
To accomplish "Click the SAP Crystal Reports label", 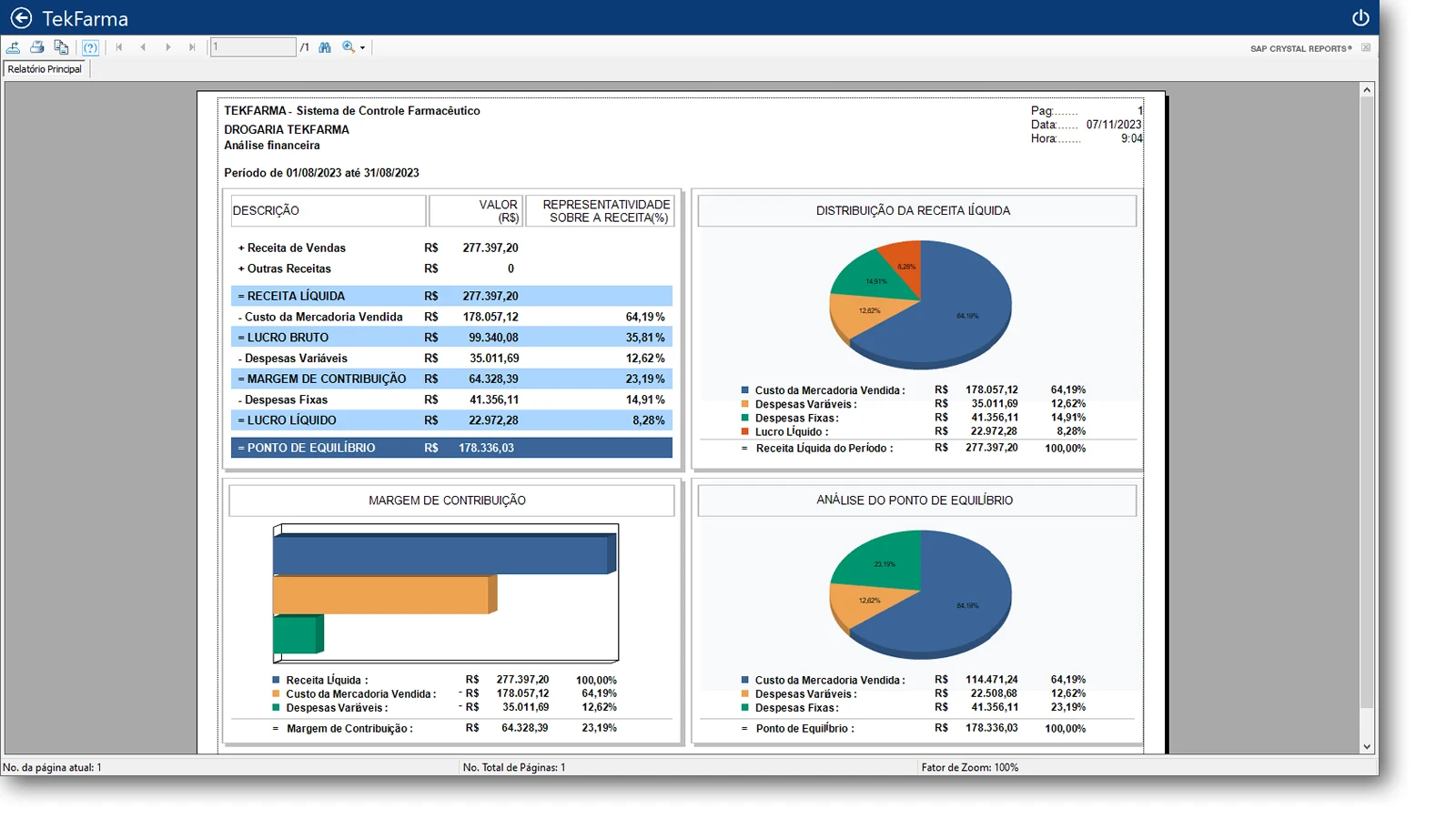I will tap(1300, 48).
